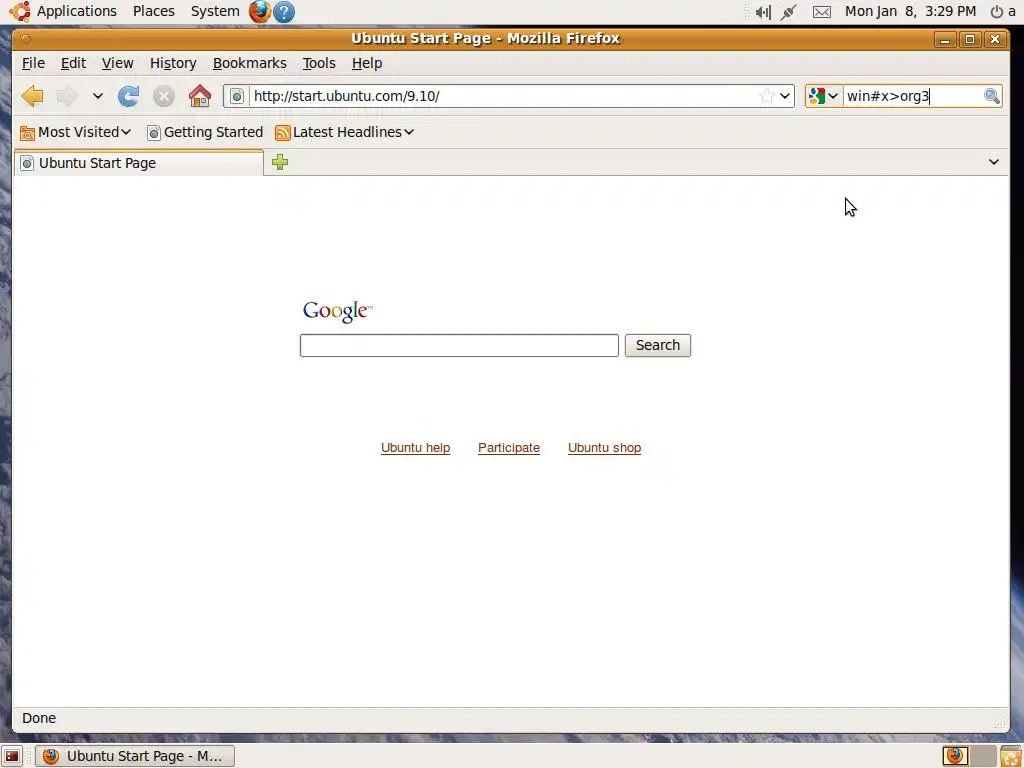This screenshot has width=1024, height=768.
Task: Open the Ubuntu help link
Action: [415, 448]
